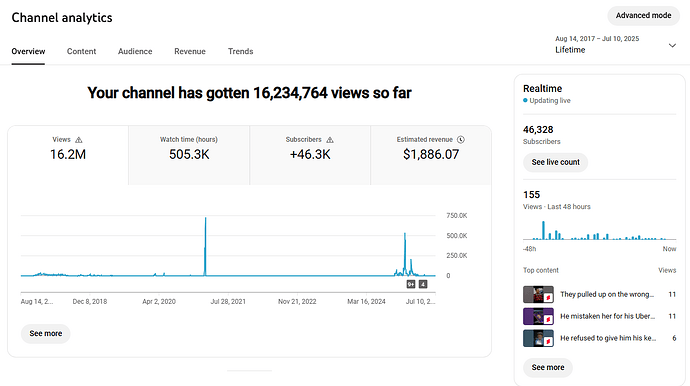Open the 4 video marker on chart timeline
The width and height of the screenshot is (690, 386).
pos(423,284)
